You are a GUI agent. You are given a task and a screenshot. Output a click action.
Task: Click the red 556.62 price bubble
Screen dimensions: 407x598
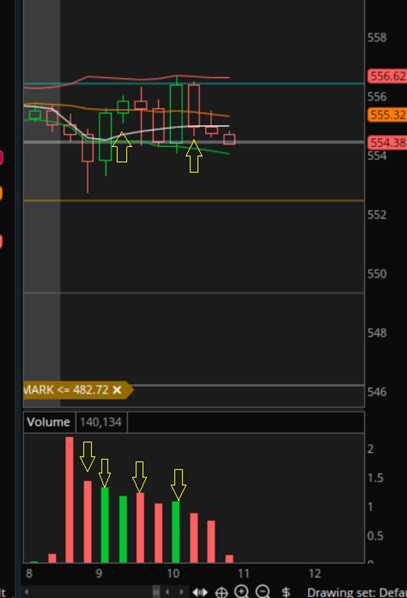pos(387,76)
